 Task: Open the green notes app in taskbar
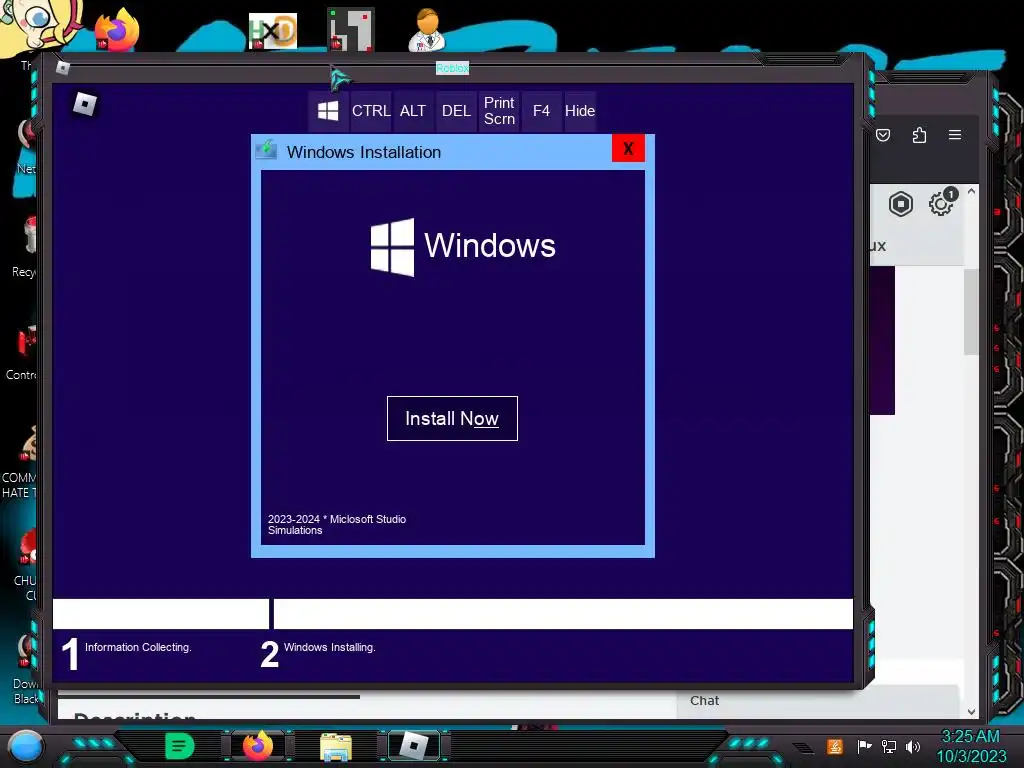(x=180, y=746)
